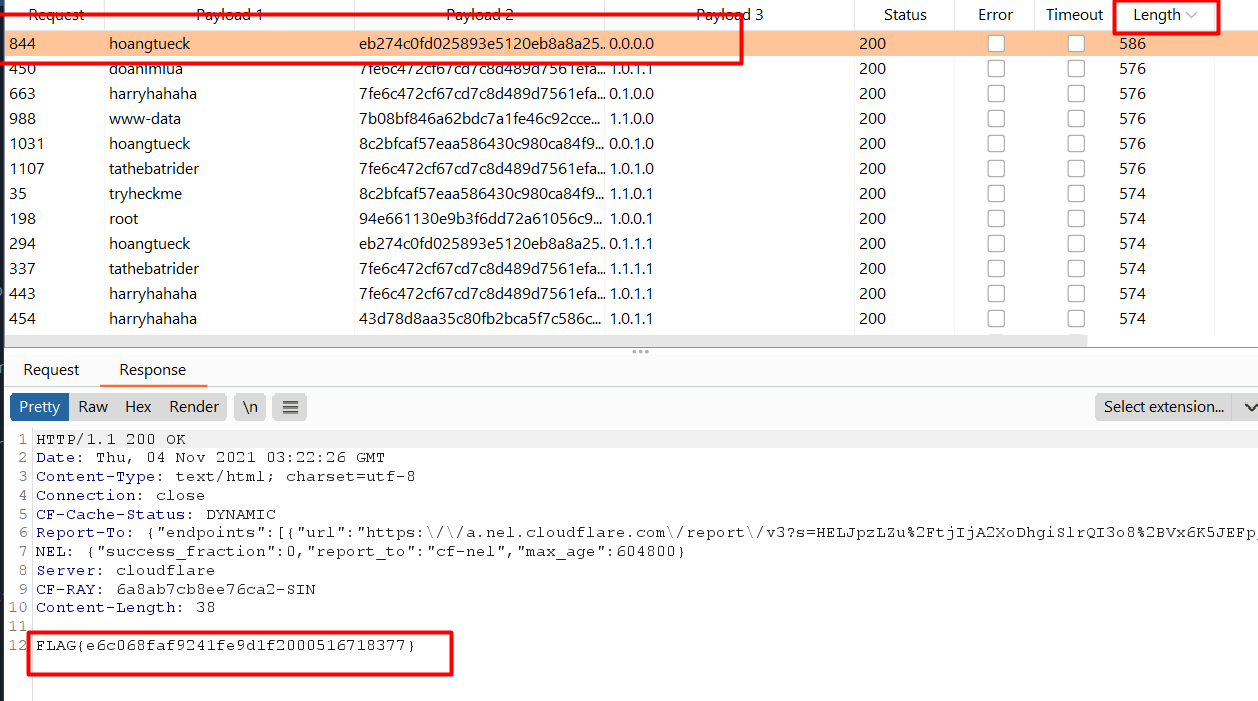
Task: Toggle the show newline characters \n button
Action: point(250,407)
